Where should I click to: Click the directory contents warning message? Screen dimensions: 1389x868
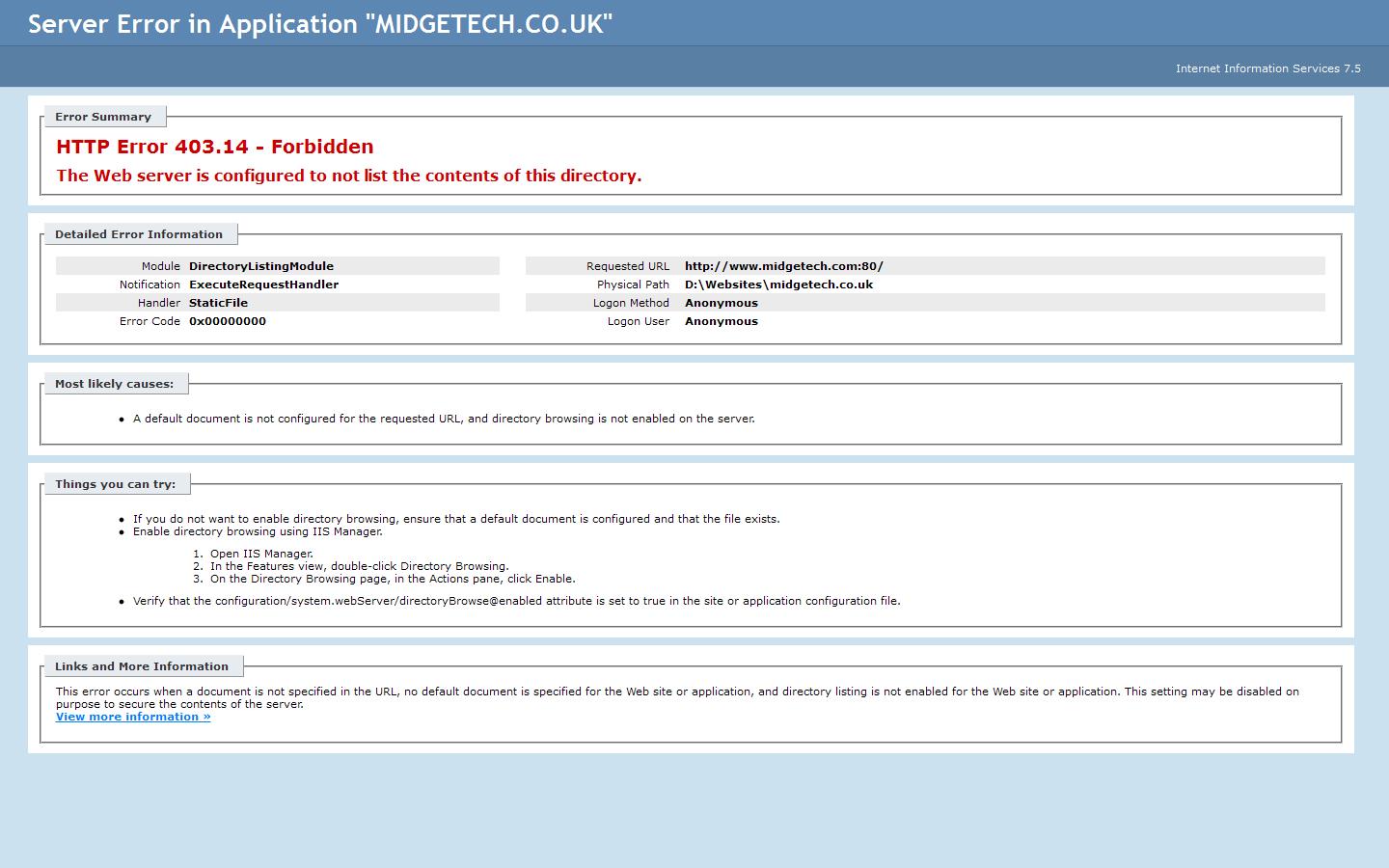(x=348, y=176)
